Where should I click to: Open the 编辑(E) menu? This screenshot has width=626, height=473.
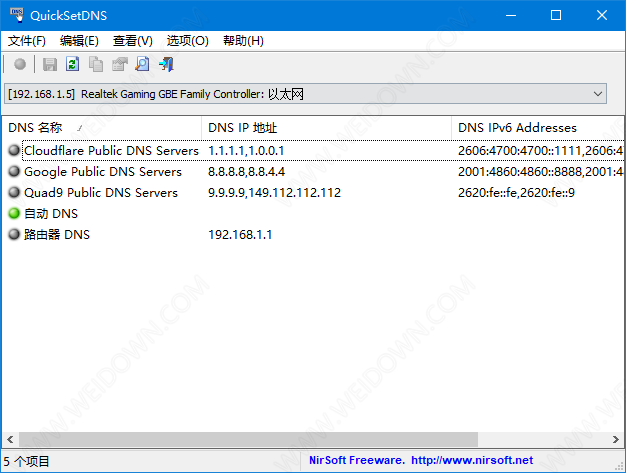point(79,41)
